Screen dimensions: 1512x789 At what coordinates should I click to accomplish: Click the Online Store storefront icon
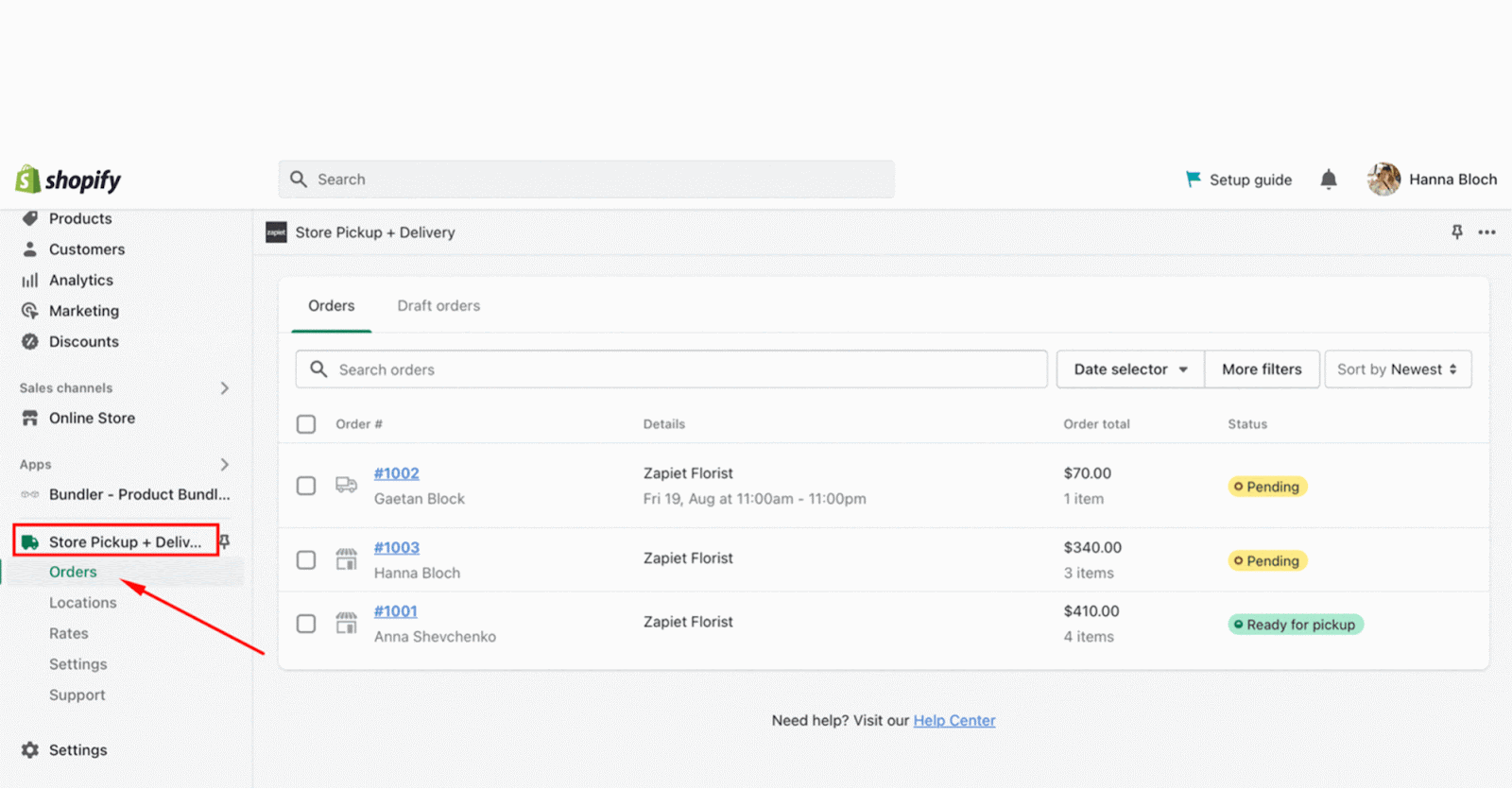(30, 418)
